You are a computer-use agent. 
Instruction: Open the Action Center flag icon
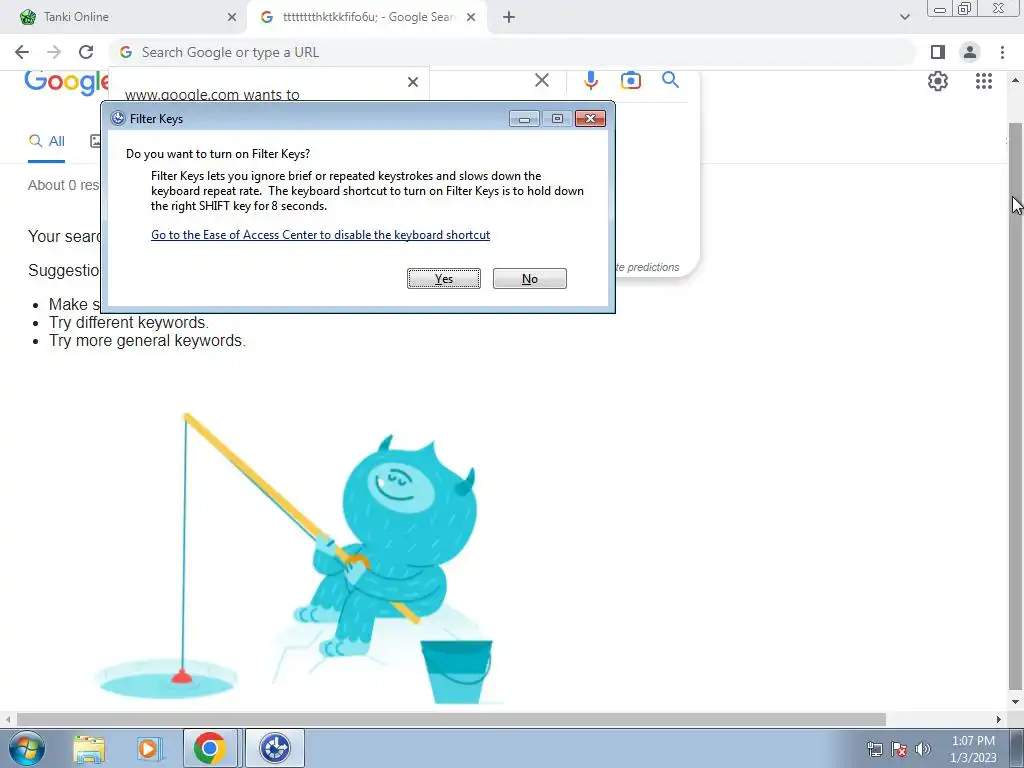[x=899, y=749]
